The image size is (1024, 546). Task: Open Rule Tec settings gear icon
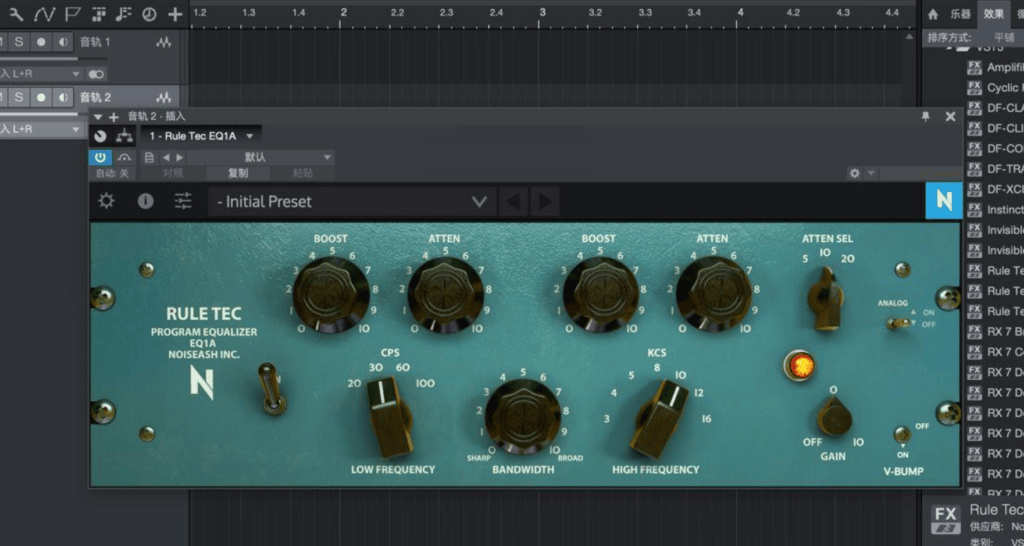point(106,201)
